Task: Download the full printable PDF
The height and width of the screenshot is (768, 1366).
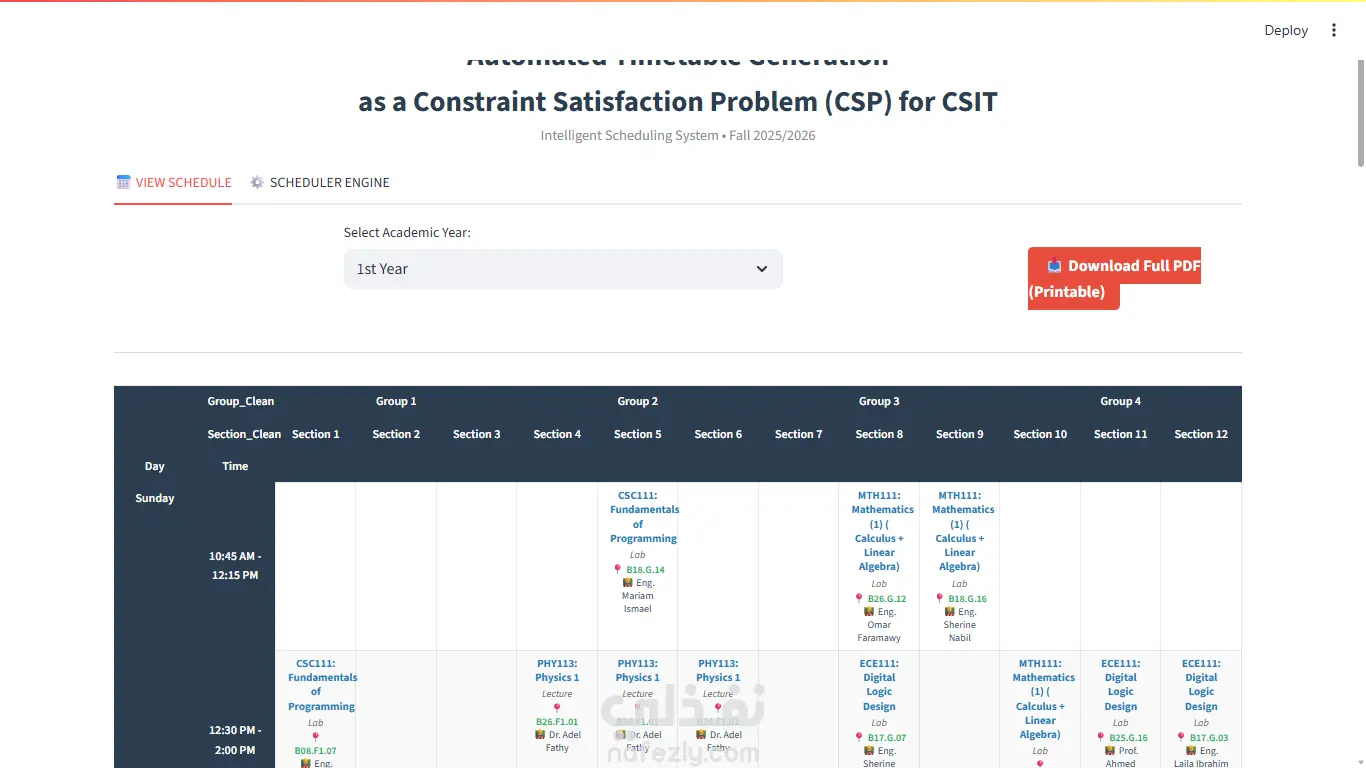Action: [x=1114, y=278]
